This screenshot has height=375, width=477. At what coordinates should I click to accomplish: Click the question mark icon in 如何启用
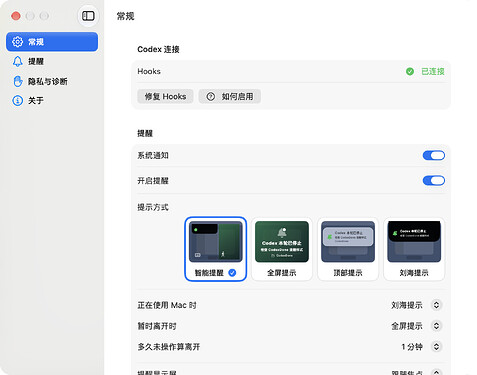211,96
